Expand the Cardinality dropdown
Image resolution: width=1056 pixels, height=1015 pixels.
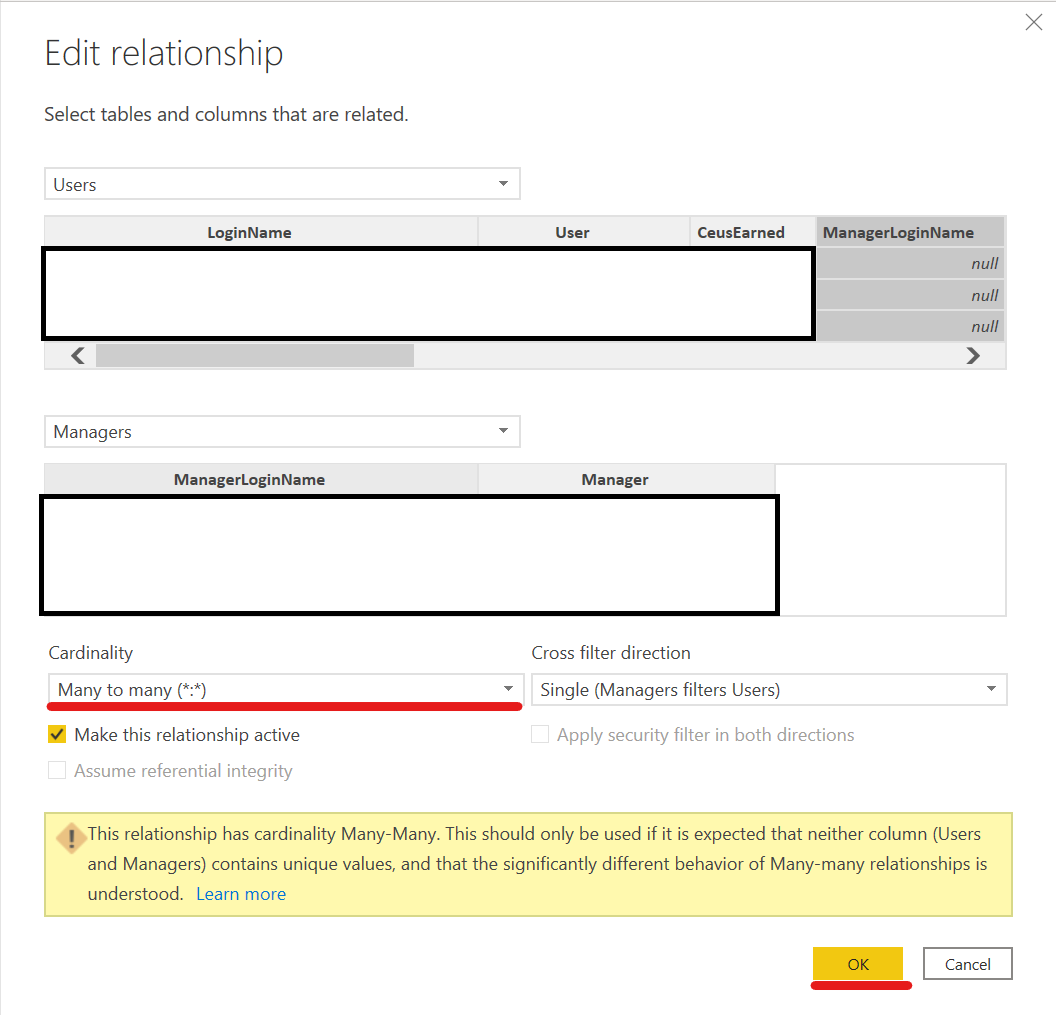pos(285,689)
